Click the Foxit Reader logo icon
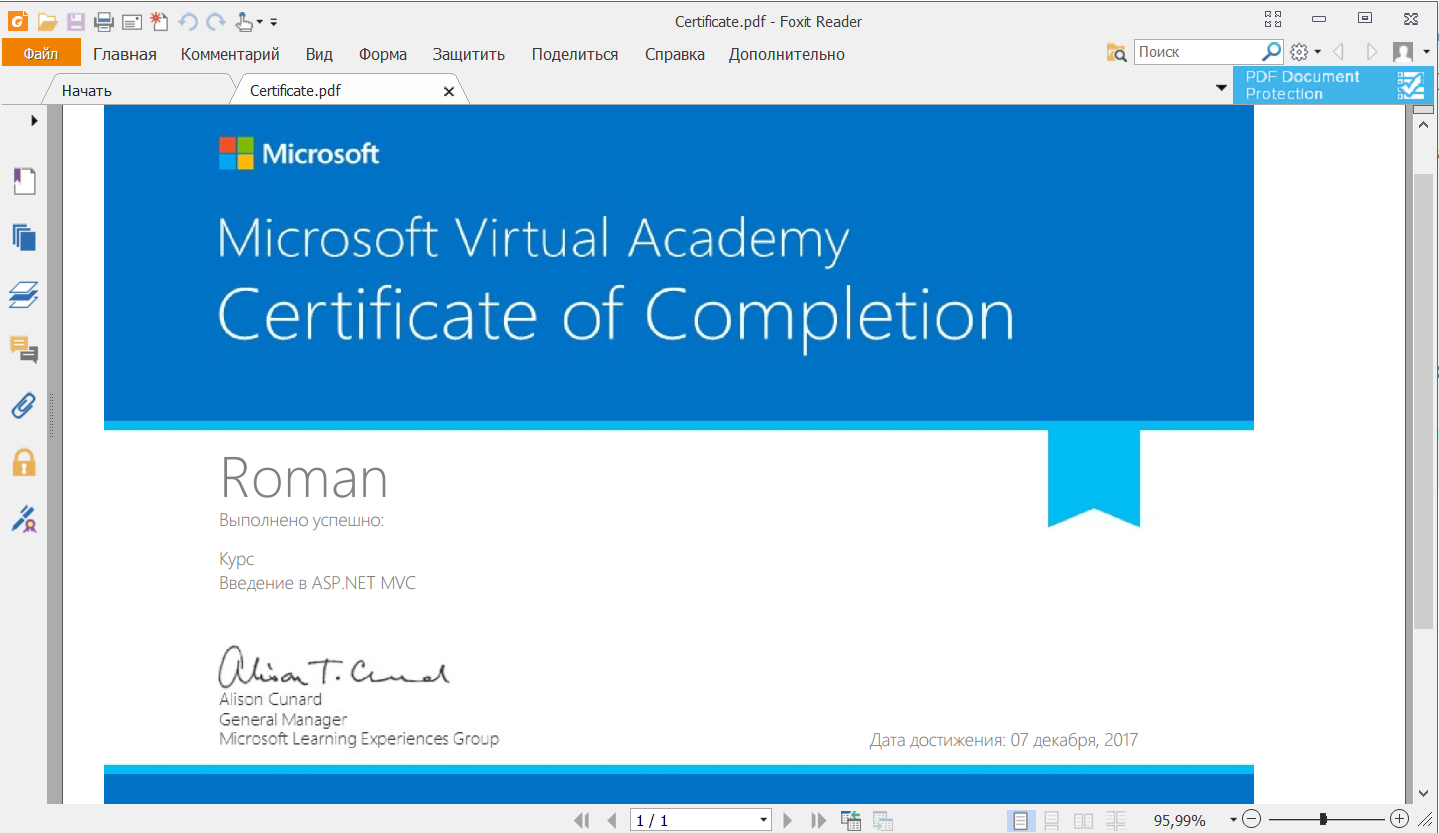 coord(18,21)
